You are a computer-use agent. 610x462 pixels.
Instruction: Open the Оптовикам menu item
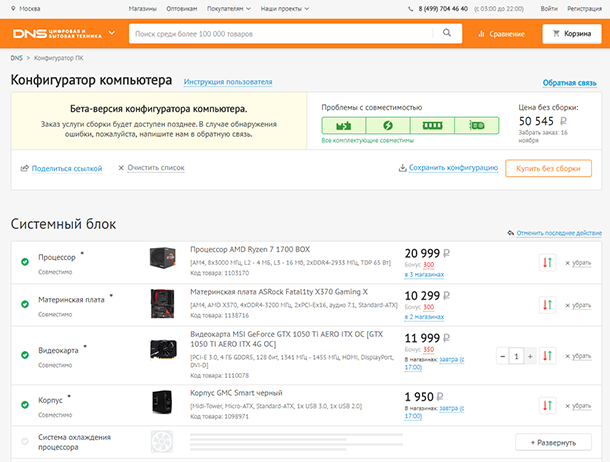pos(182,9)
